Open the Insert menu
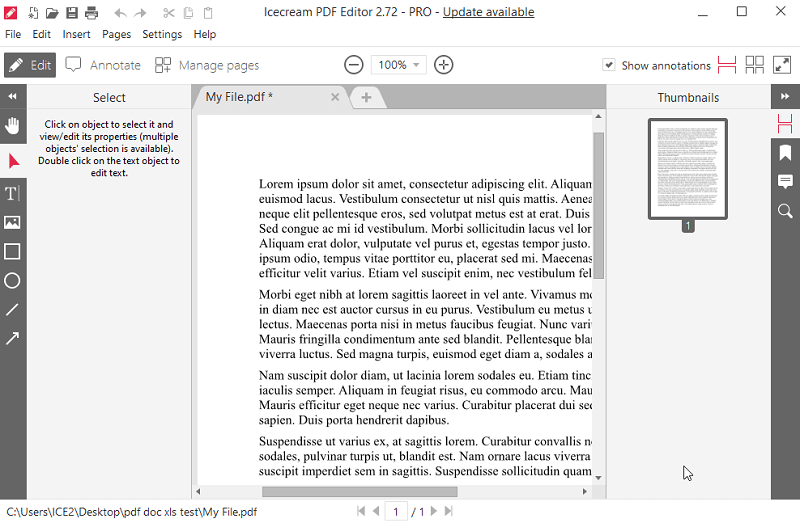 tap(76, 34)
